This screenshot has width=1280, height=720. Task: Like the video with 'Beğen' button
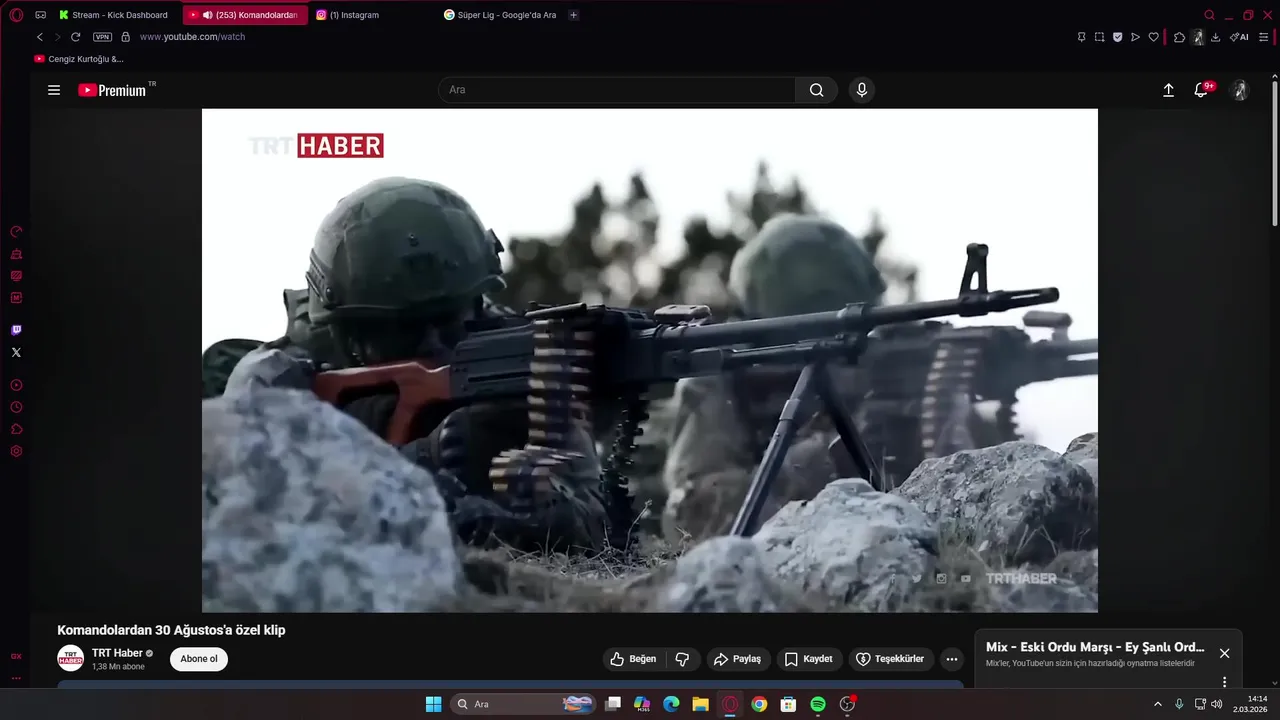click(633, 659)
